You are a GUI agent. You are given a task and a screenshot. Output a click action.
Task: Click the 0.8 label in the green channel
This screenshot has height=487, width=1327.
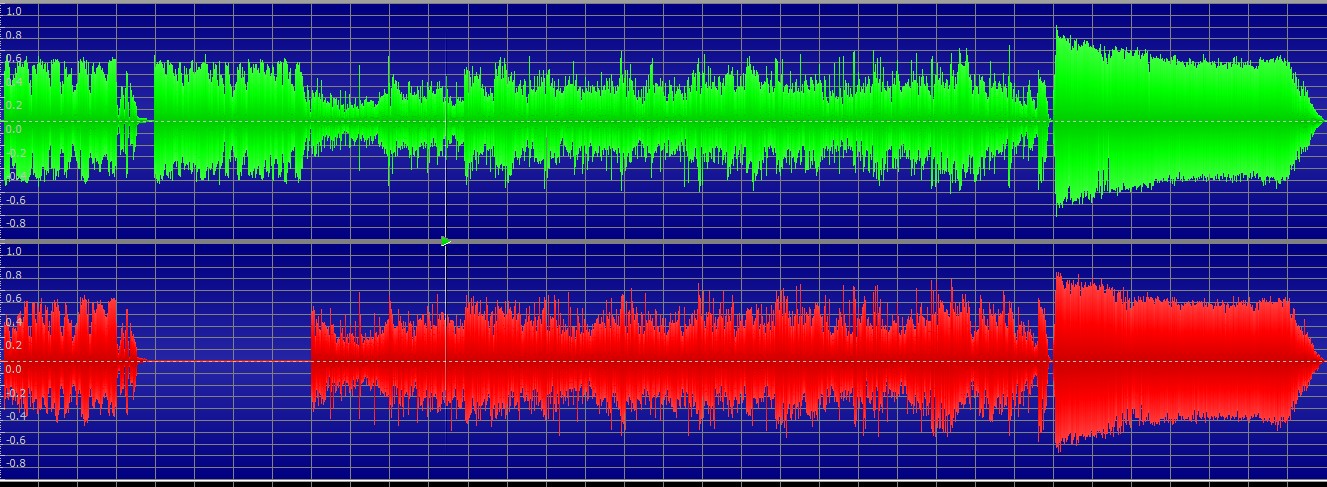14,35
